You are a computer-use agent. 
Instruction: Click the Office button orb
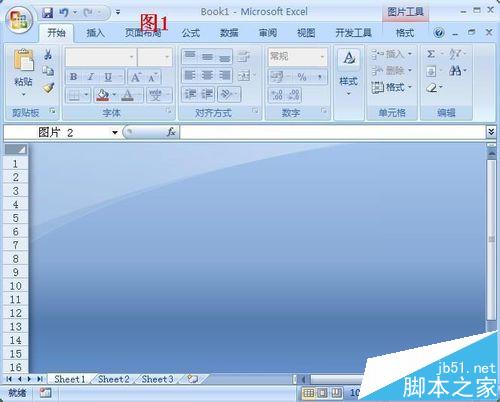18,20
